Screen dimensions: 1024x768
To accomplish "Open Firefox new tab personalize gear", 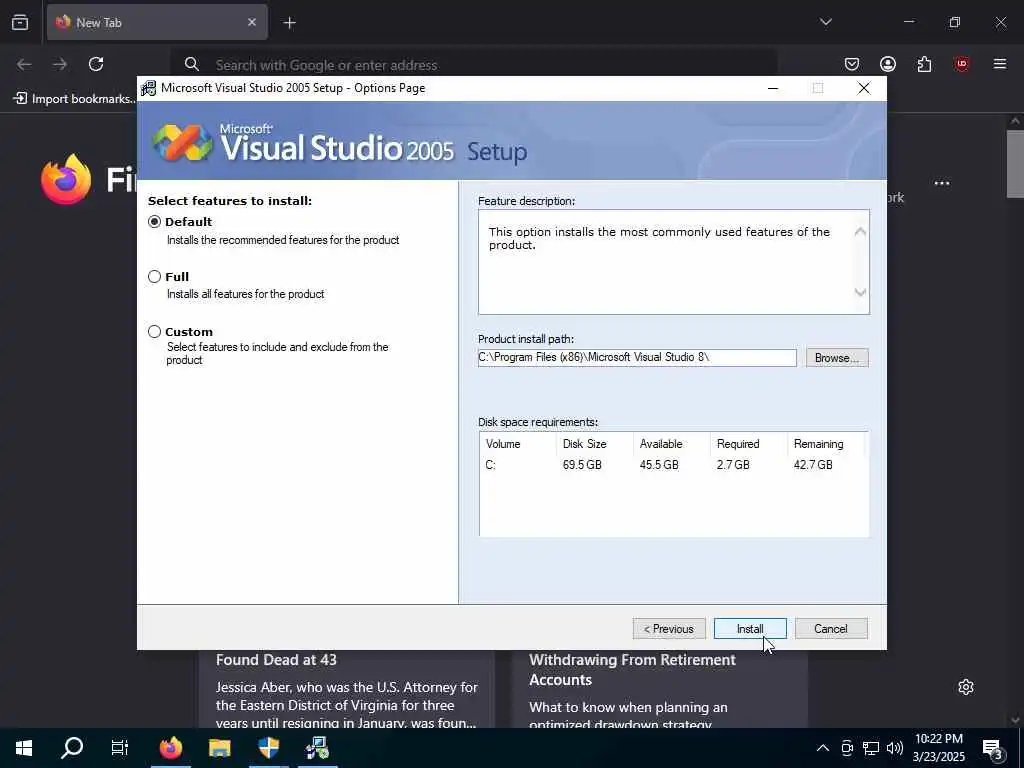I will [x=966, y=687].
